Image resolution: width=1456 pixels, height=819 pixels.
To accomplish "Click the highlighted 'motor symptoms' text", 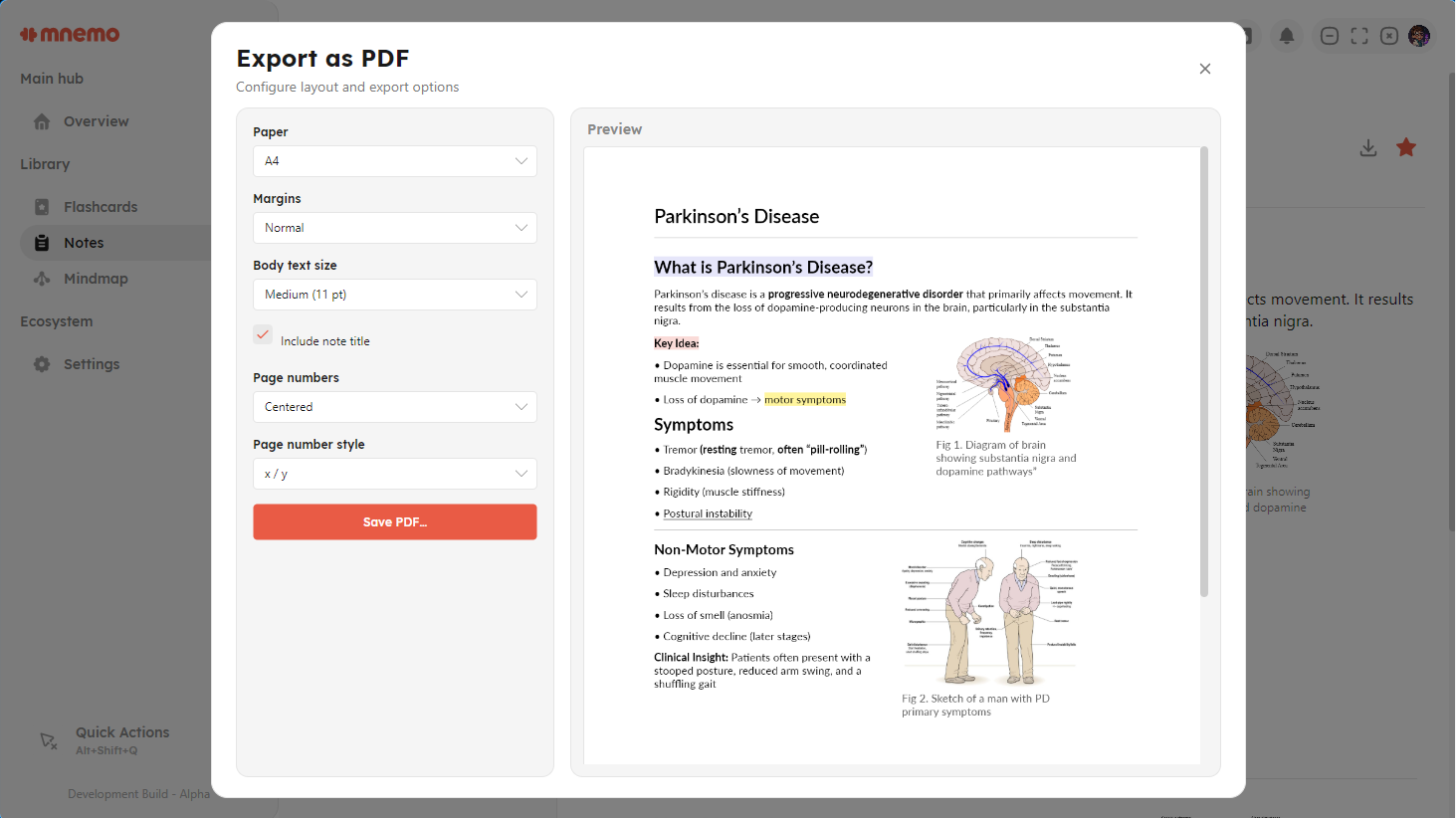I will (x=805, y=400).
